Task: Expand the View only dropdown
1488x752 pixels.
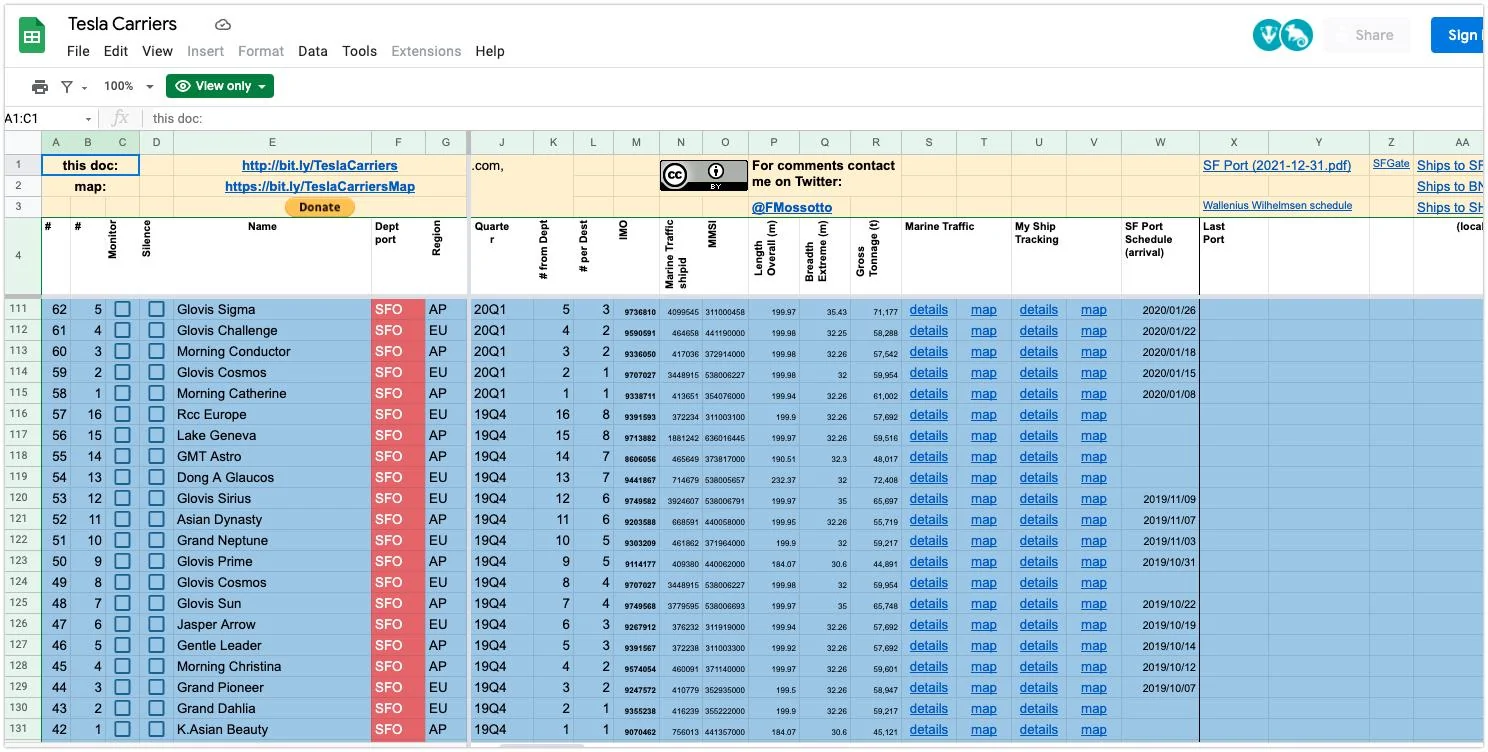Action: click(220, 87)
